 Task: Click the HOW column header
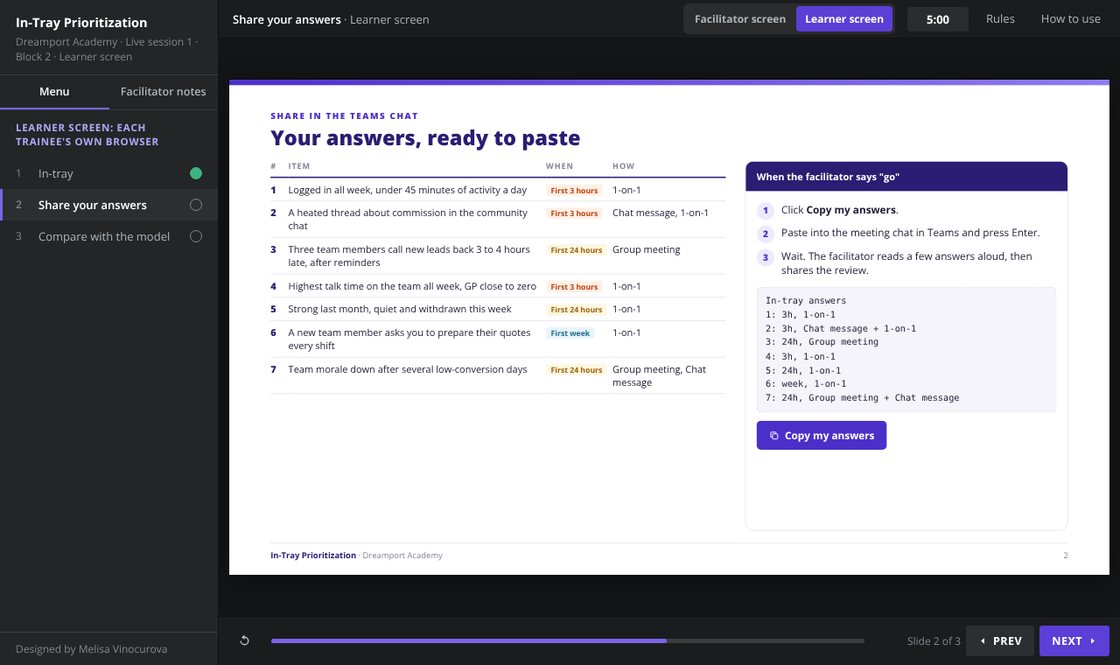pyautogui.click(x=623, y=166)
